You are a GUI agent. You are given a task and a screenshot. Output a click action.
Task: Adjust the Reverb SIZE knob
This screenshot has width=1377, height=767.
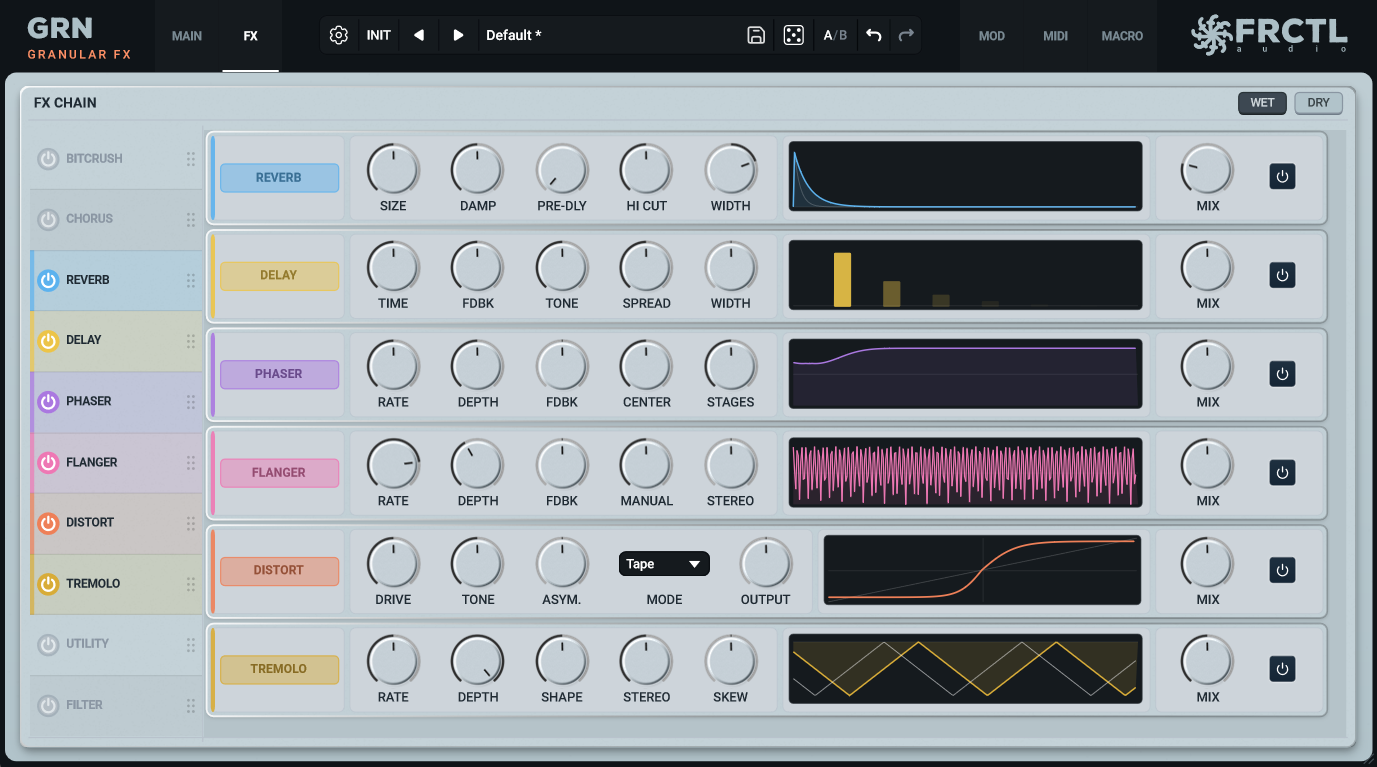pos(393,169)
